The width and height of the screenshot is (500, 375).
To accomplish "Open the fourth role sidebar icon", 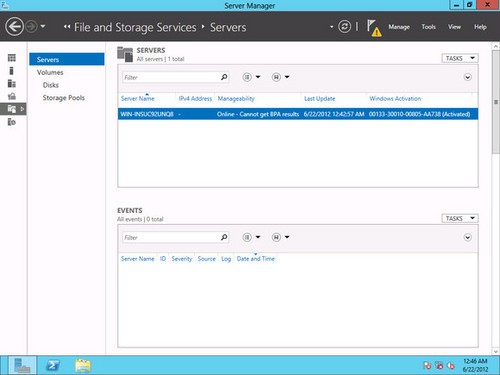I will (12, 96).
